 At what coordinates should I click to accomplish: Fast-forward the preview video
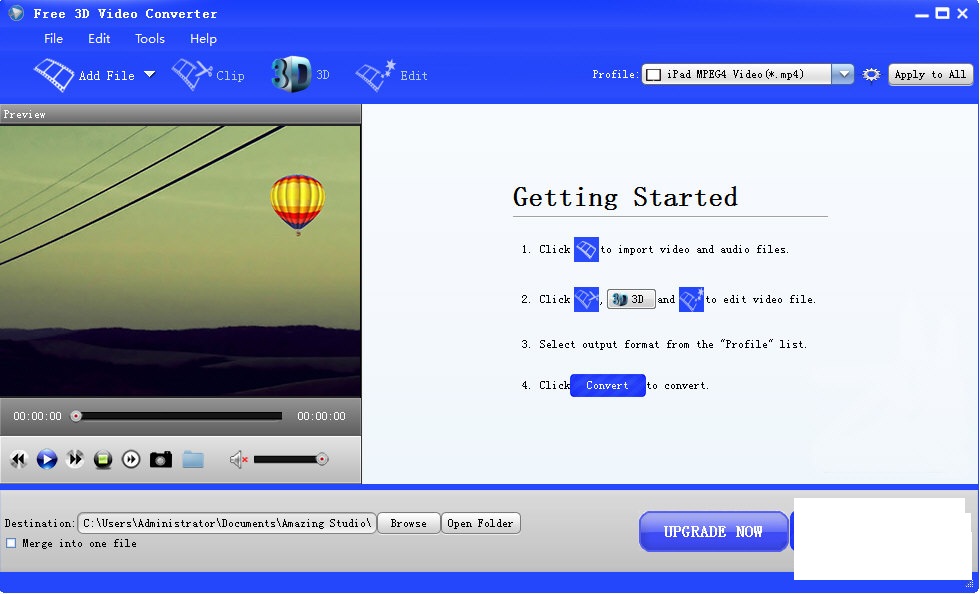click(x=75, y=459)
